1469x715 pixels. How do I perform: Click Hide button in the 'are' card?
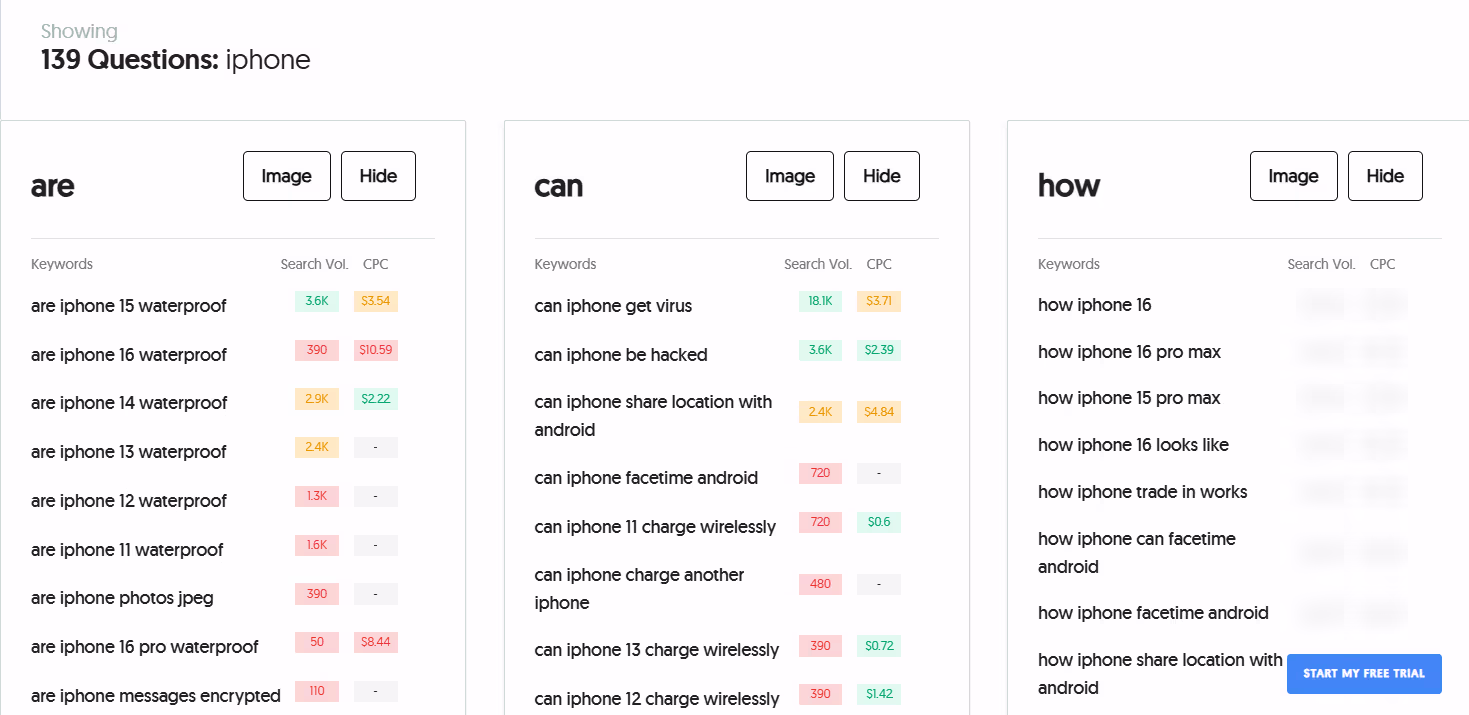tap(378, 176)
